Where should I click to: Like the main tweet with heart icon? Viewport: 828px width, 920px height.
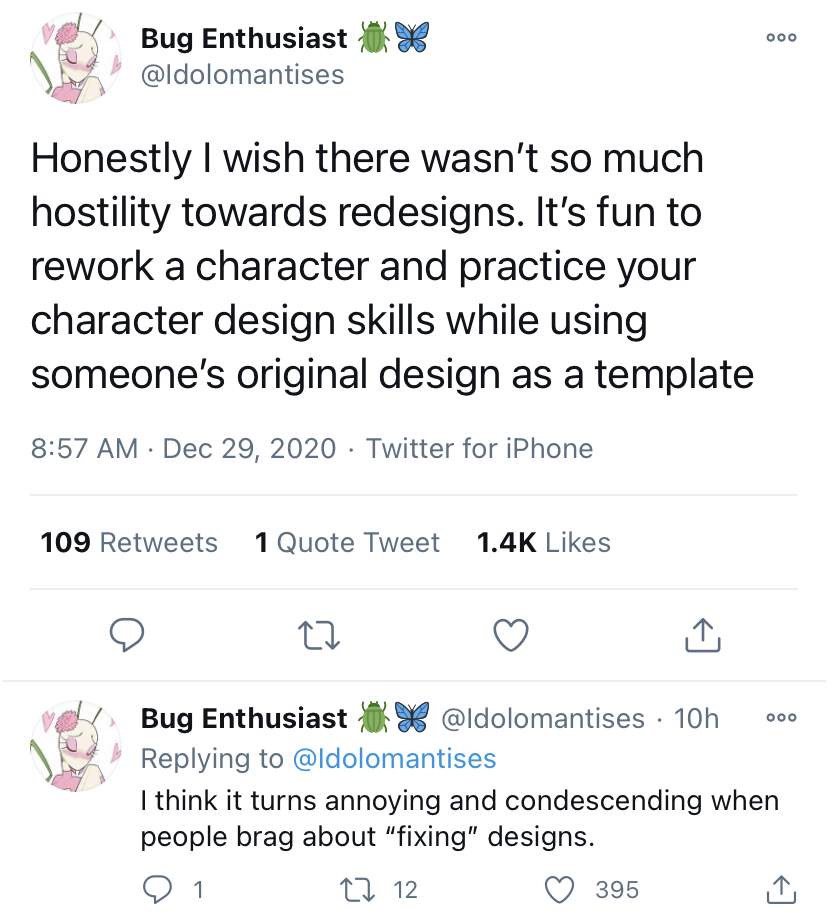coord(511,635)
